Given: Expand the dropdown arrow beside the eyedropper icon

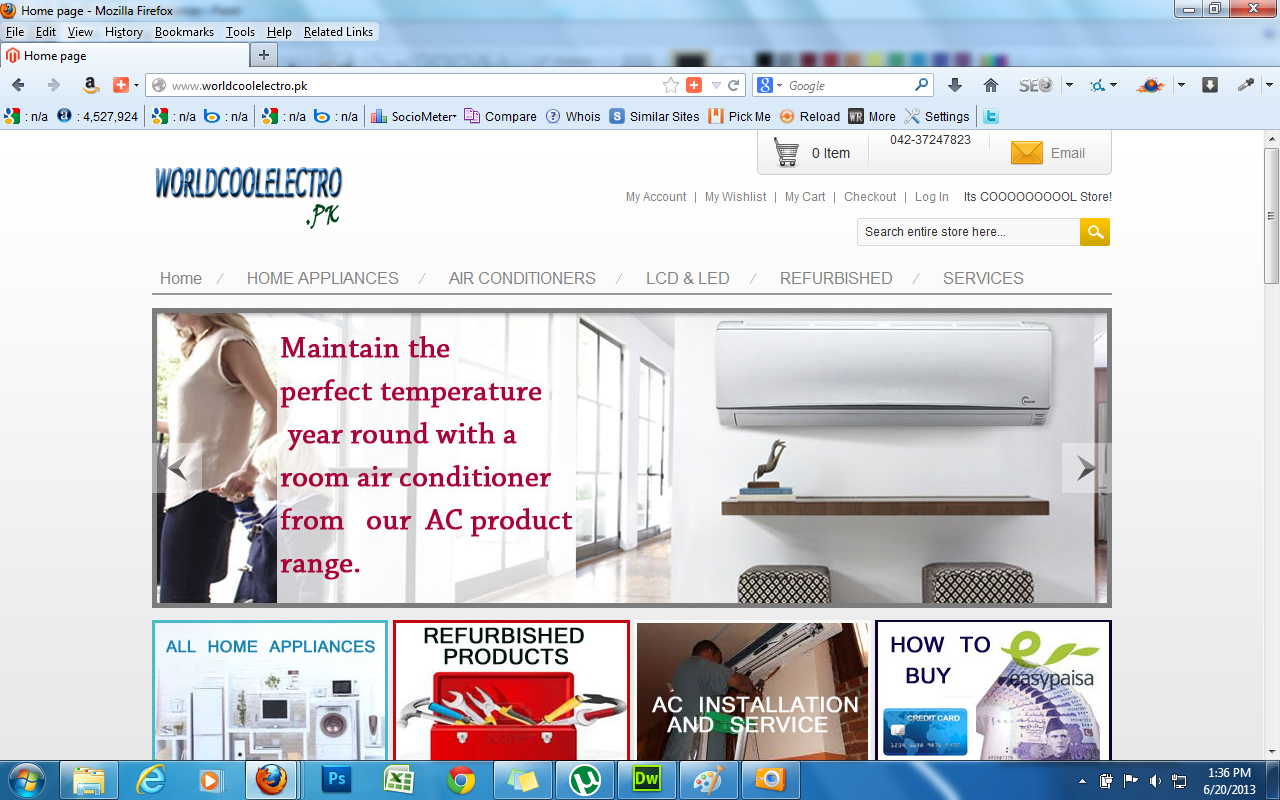Looking at the screenshot, I should (1268, 85).
